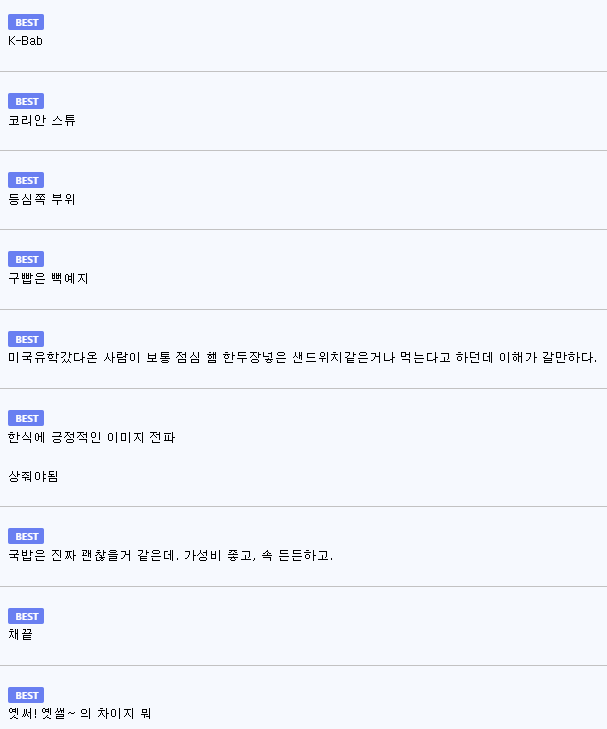Click the BEST badge above 등심쪽 부위
The image size is (607, 729).
pos(26,180)
